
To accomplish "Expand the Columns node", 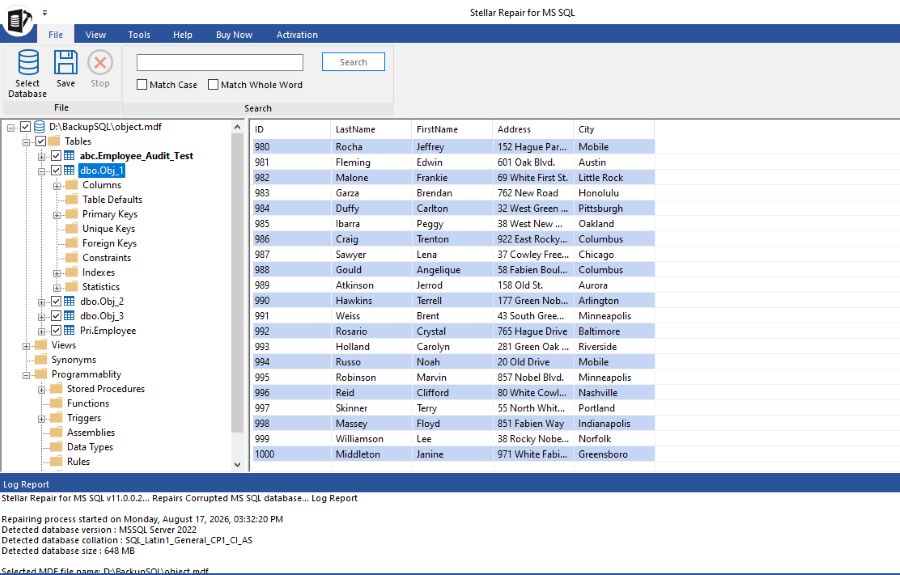I will 57,186.
